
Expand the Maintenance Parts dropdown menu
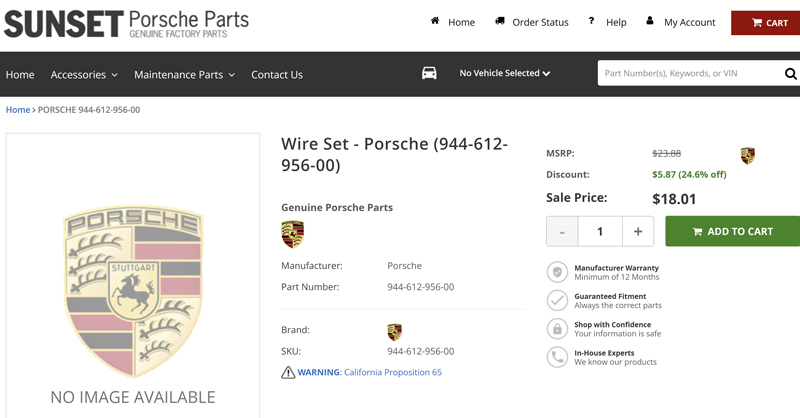click(184, 75)
